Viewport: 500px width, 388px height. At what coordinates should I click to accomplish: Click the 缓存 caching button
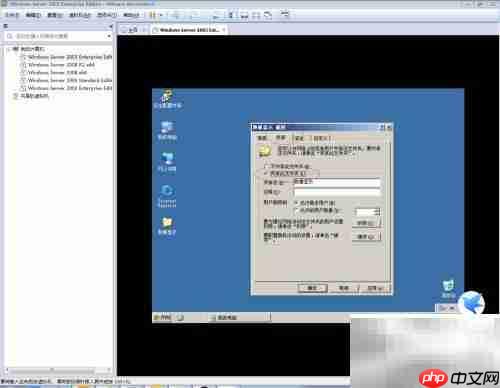[x=366, y=236]
